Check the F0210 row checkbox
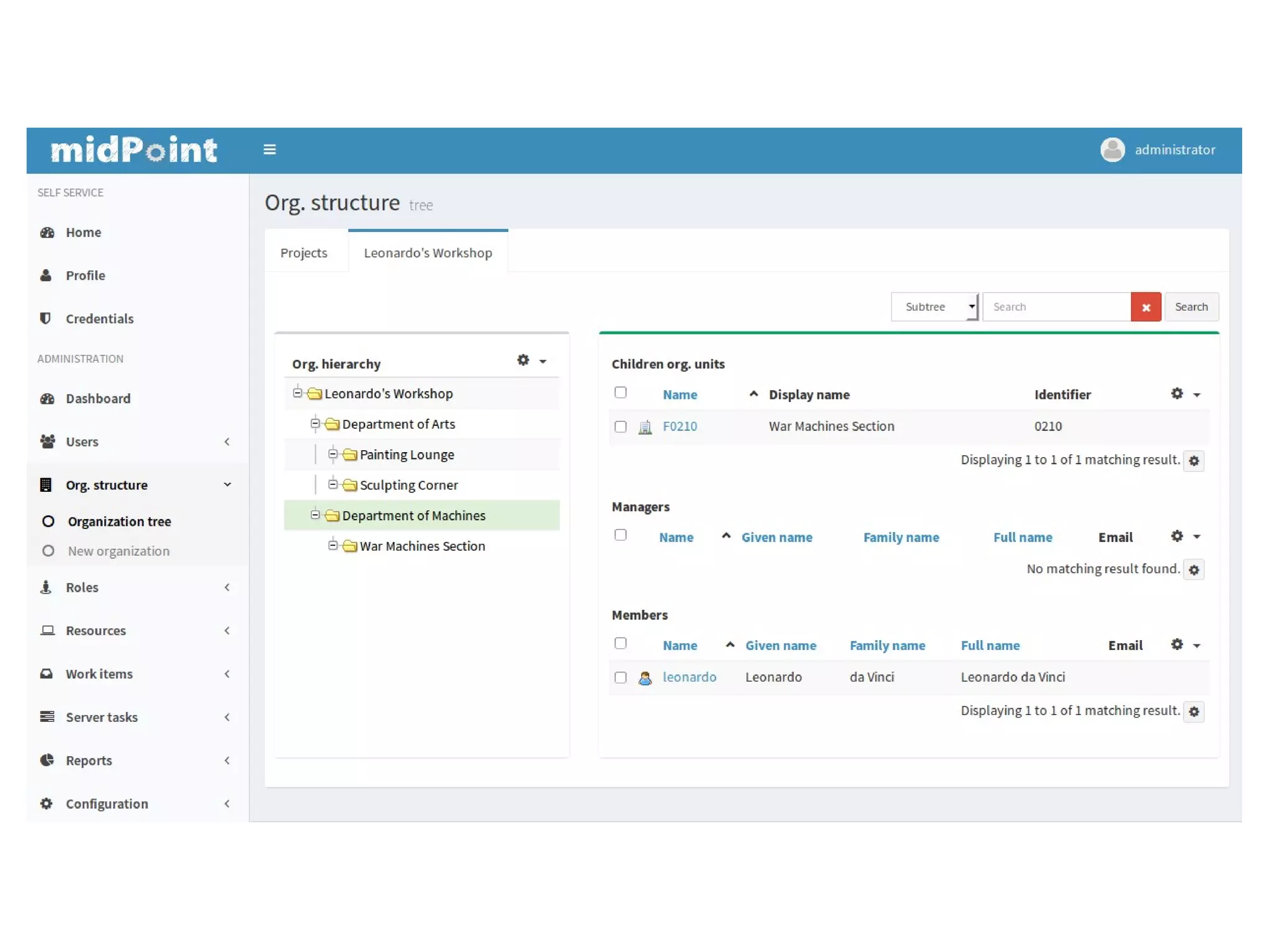The image size is (1270, 952). 620,427
